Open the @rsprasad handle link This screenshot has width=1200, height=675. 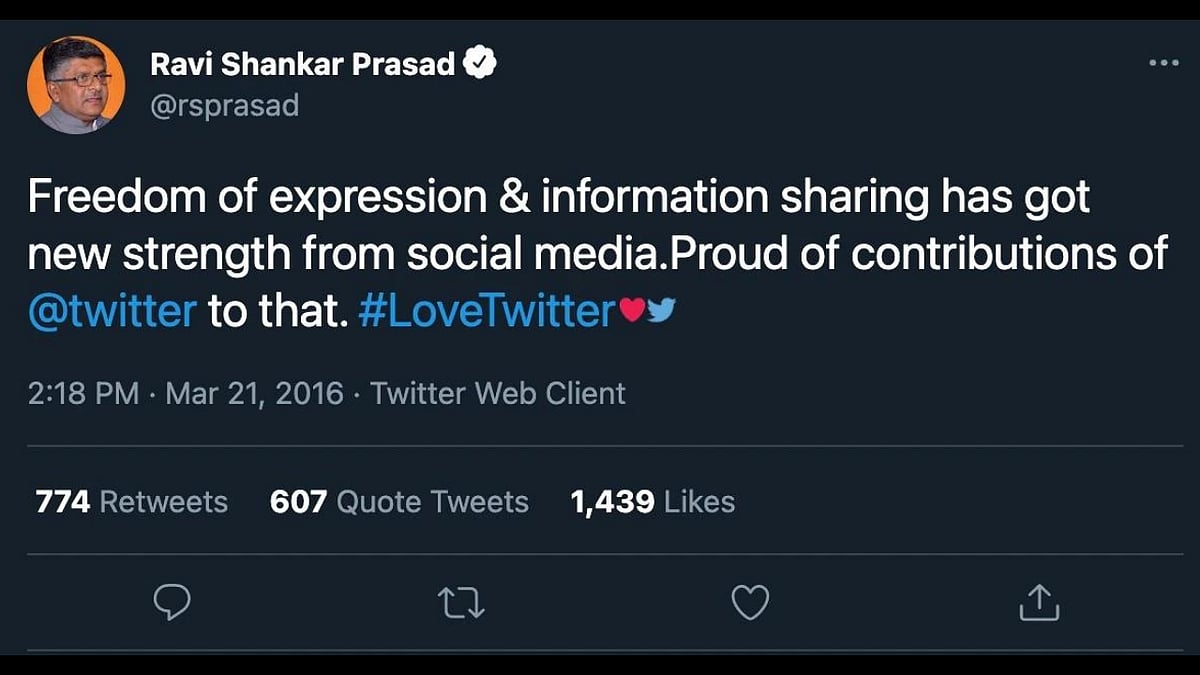[x=224, y=105]
